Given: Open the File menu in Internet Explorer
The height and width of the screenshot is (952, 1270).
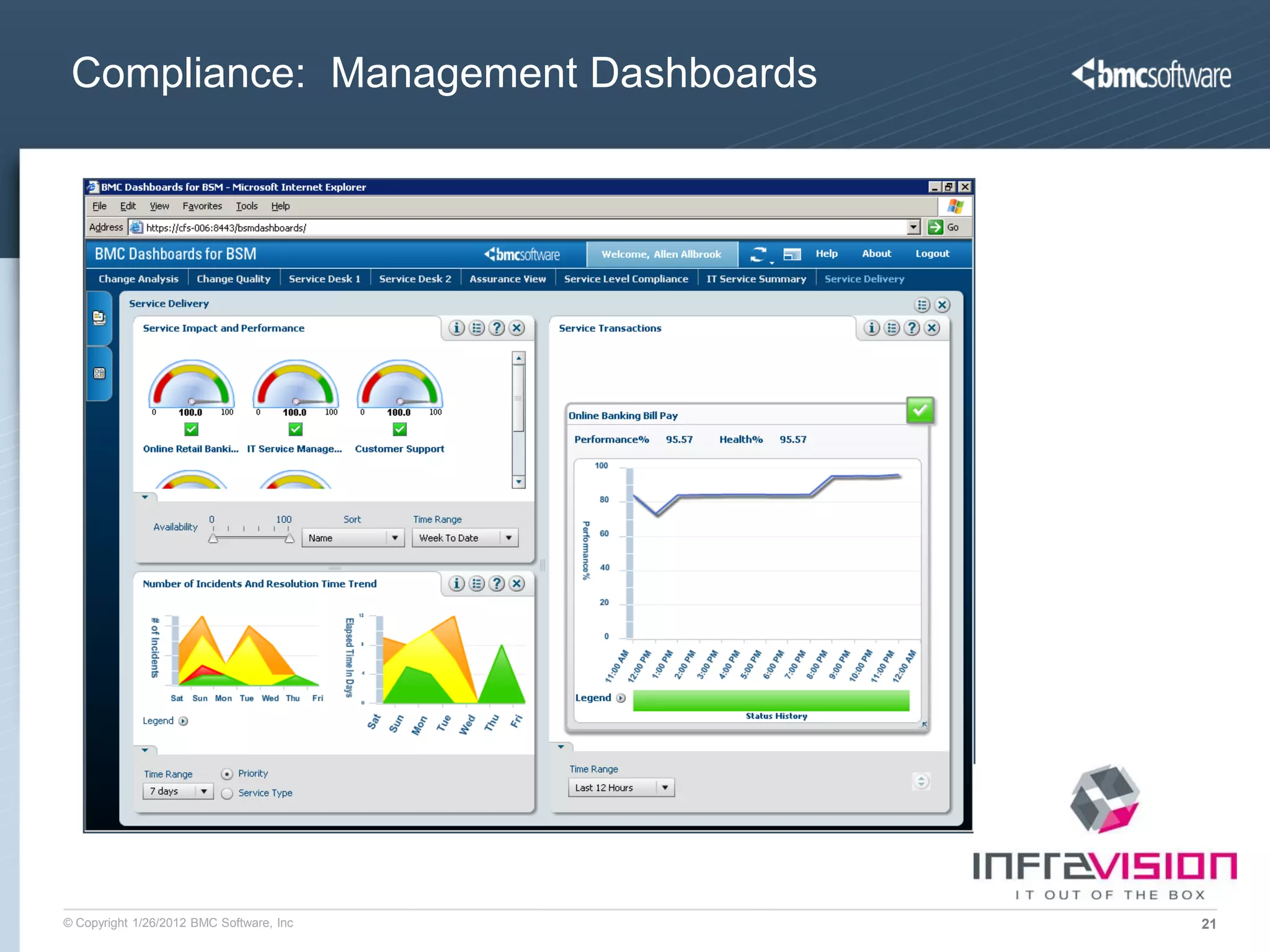Looking at the screenshot, I should [x=99, y=206].
